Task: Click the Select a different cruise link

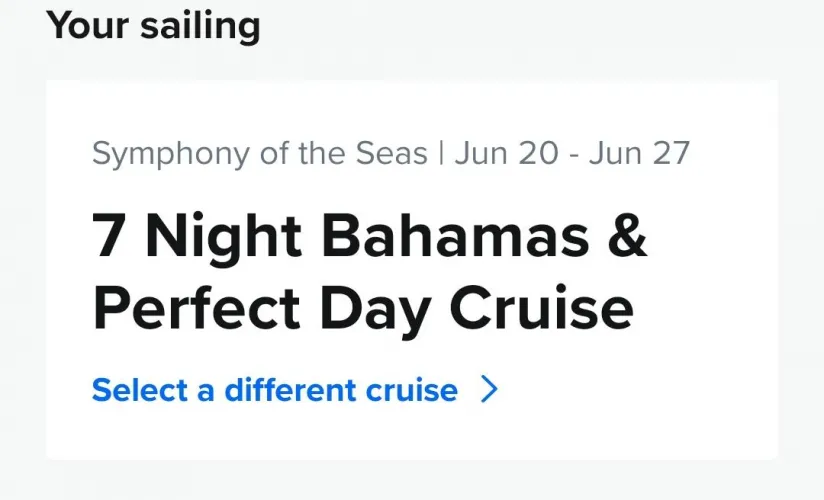Action: pos(275,389)
